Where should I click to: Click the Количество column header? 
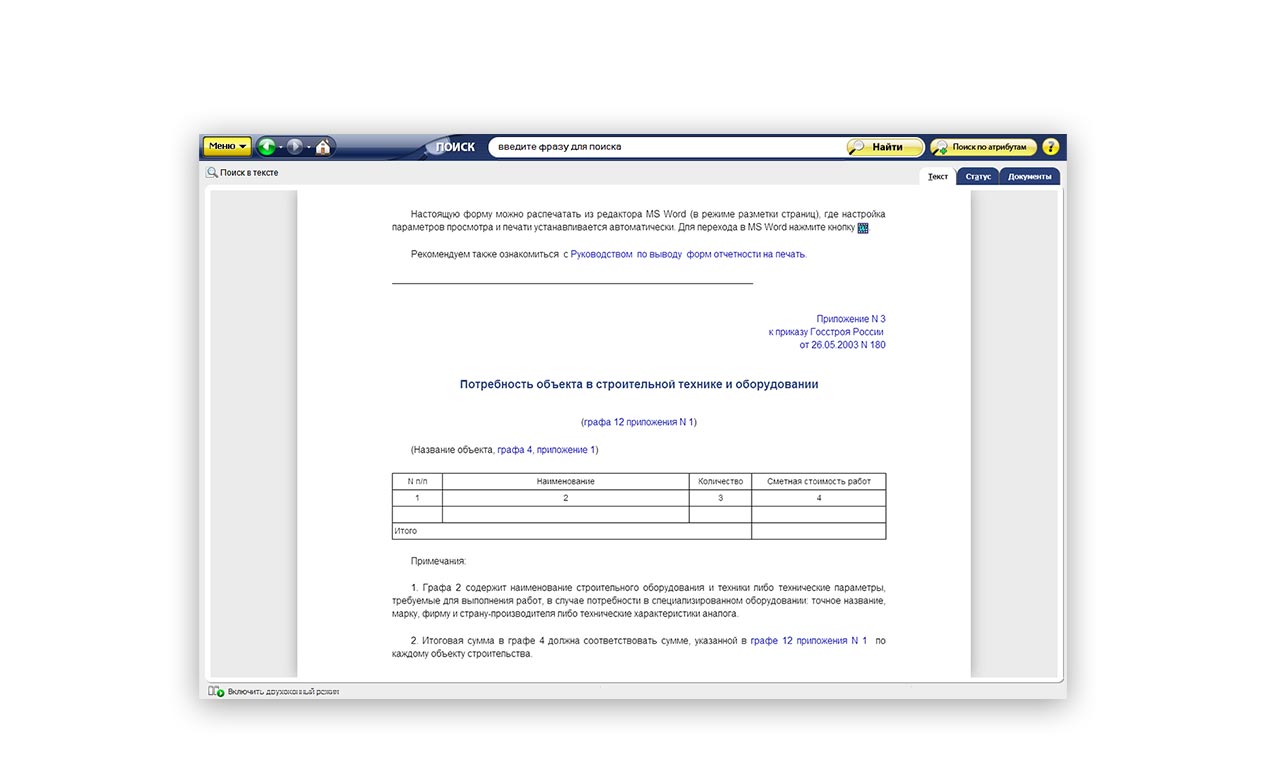click(x=720, y=482)
